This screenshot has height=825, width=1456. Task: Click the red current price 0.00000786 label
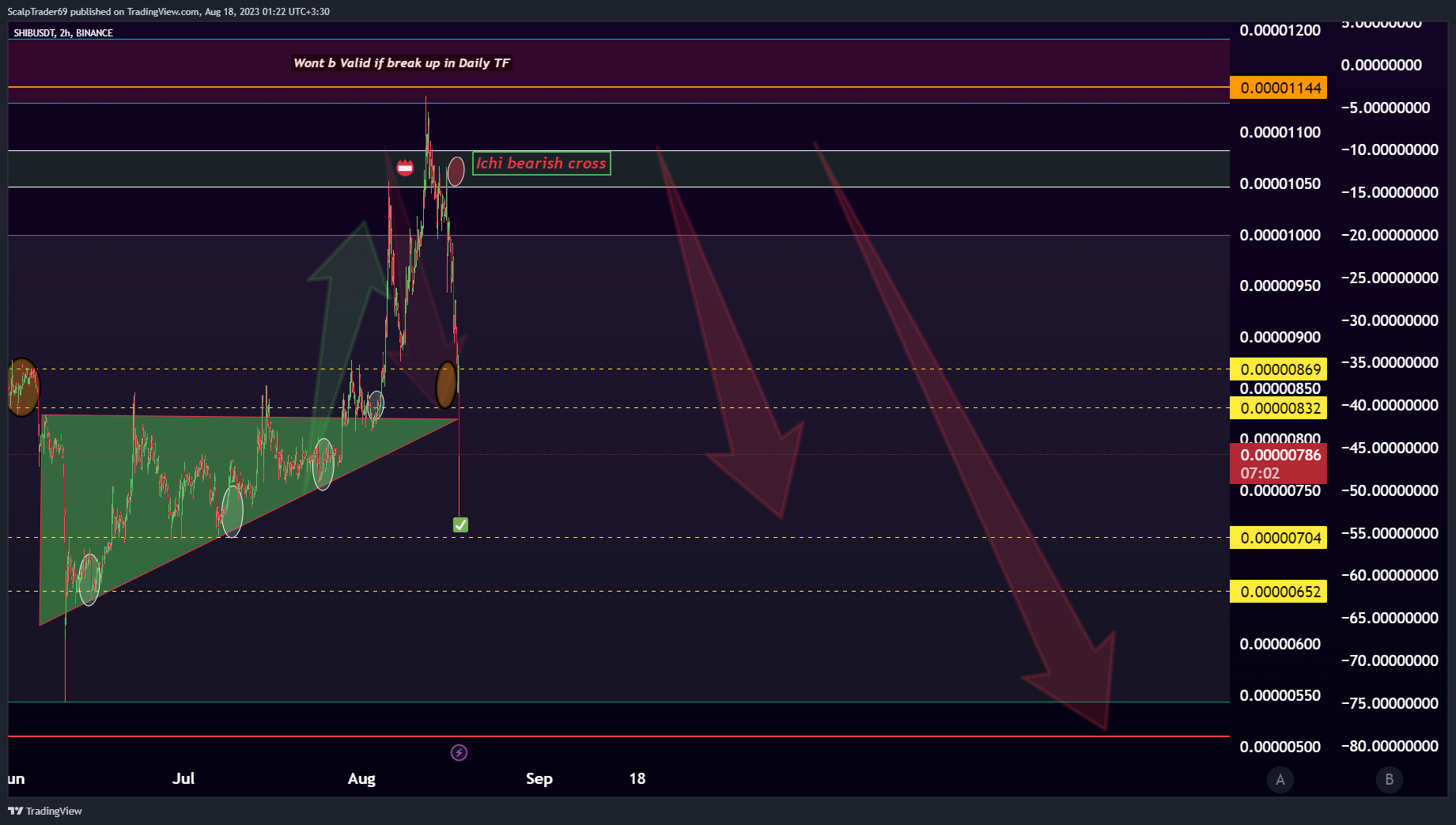(x=1279, y=464)
